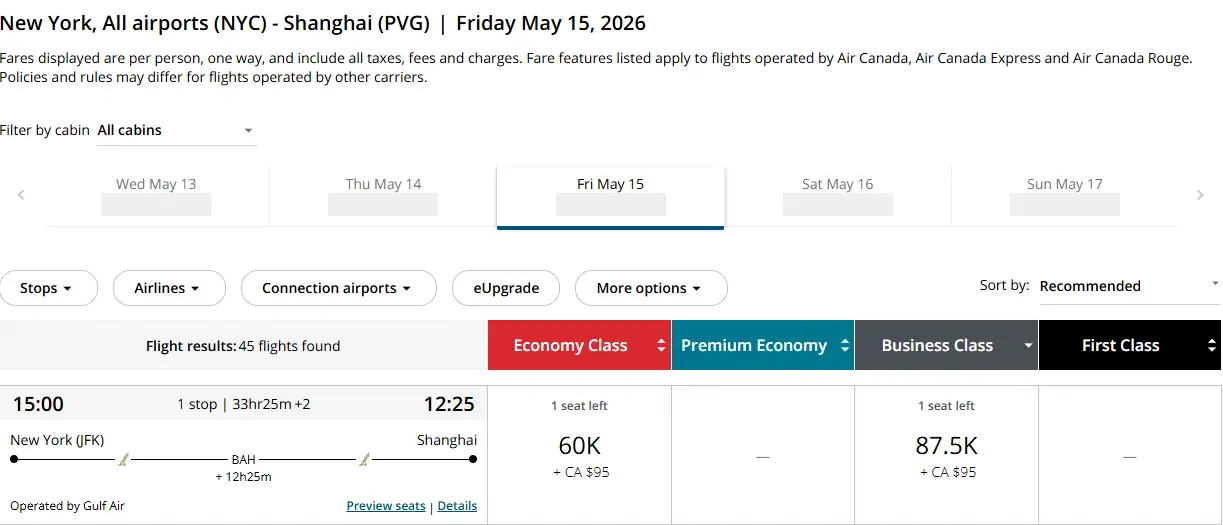Open the Airlines filter dropdown
Image resolution: width=1223 pixels, height=525 pixels.
click(x=167, y=288)
